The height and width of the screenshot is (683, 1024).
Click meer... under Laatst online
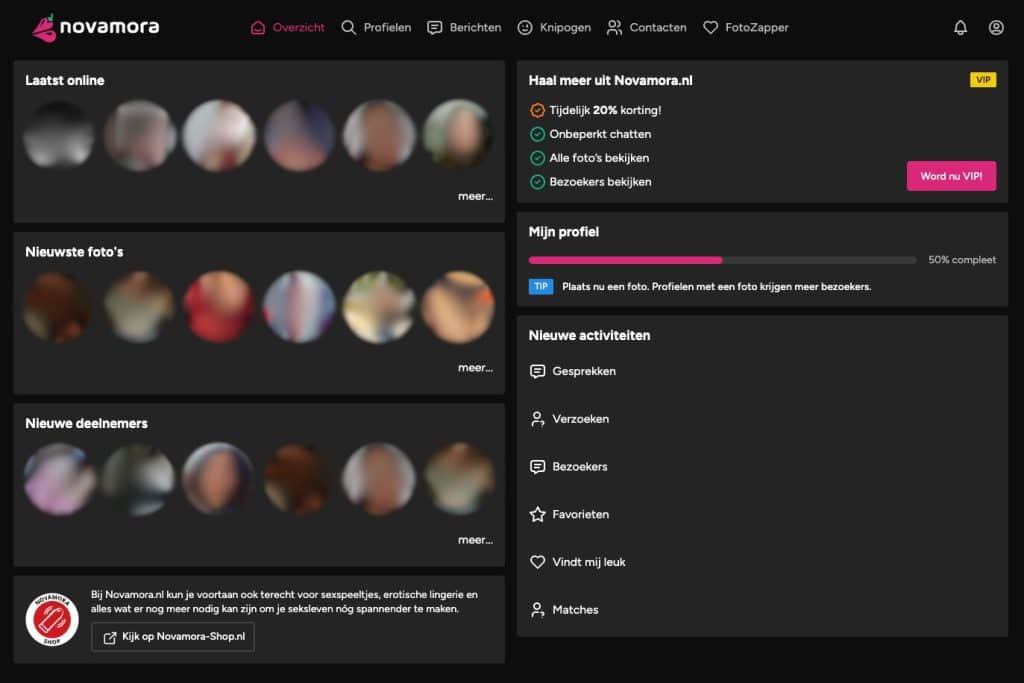475,196
